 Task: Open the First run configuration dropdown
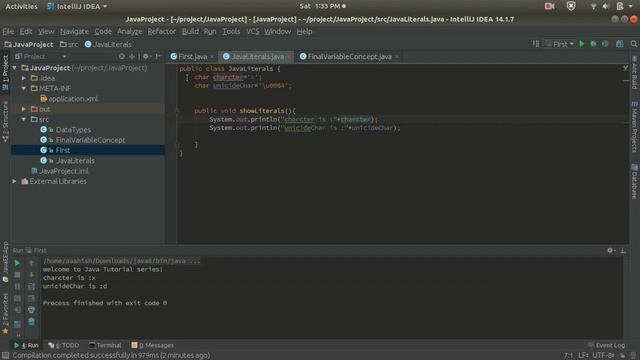coord(560,44)
